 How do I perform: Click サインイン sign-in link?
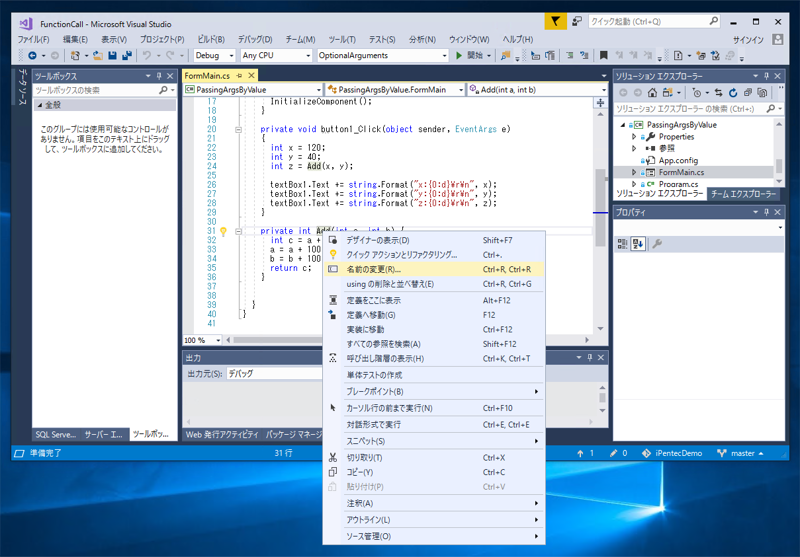[x=748, y=39]
